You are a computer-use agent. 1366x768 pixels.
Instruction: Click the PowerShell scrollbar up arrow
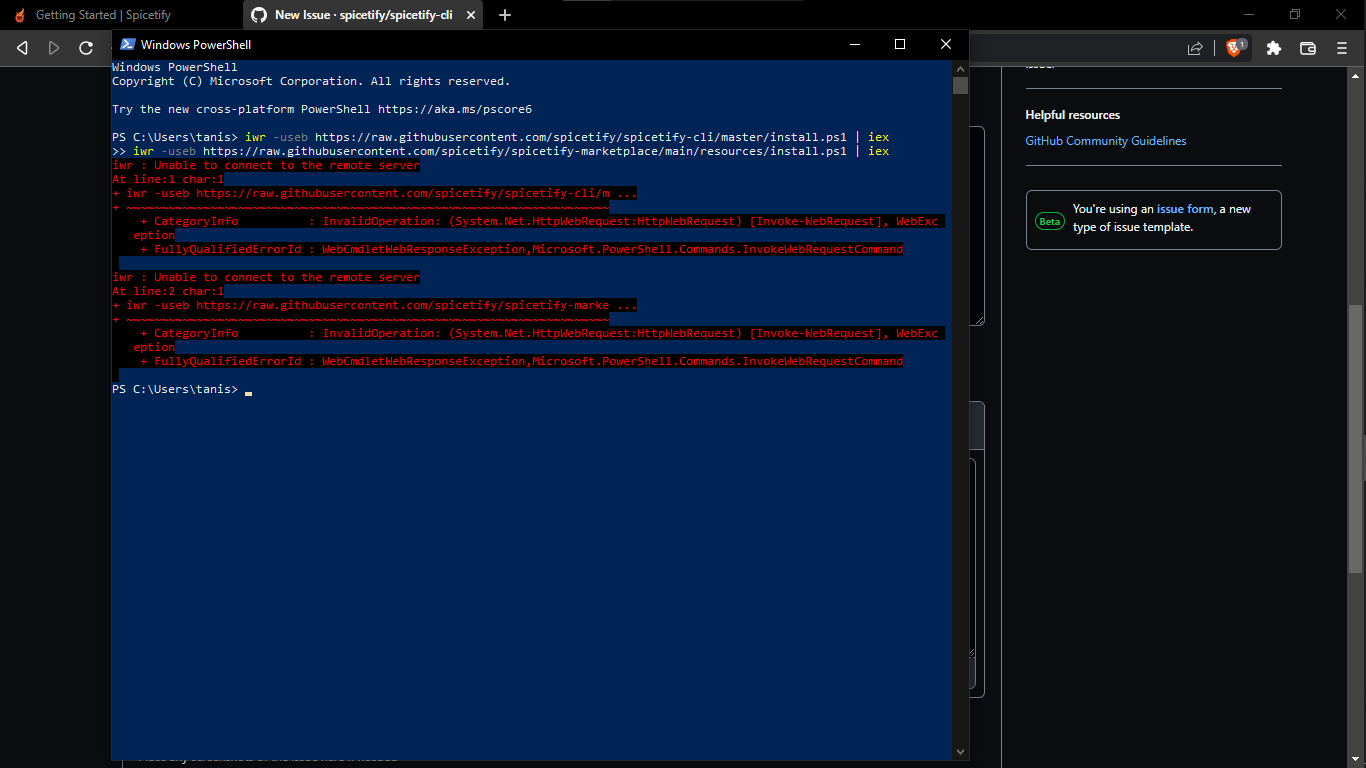click(x=960, y=68)
